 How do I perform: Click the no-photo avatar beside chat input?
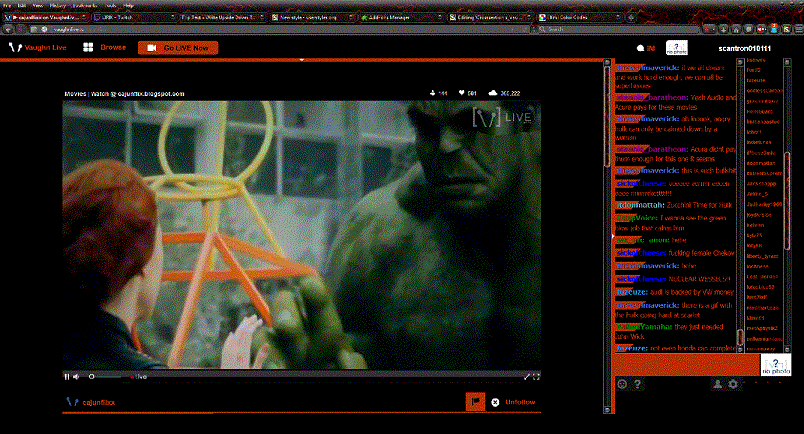[776, 365]
